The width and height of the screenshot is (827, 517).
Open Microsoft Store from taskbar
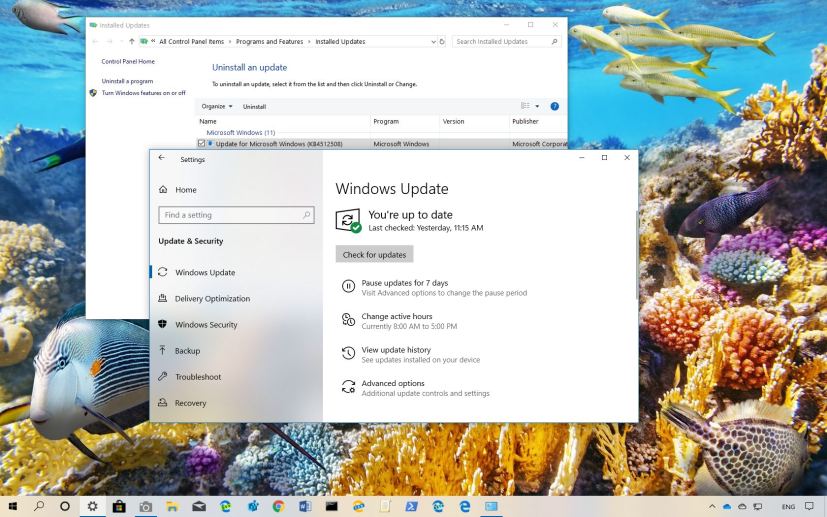(119, 506)
